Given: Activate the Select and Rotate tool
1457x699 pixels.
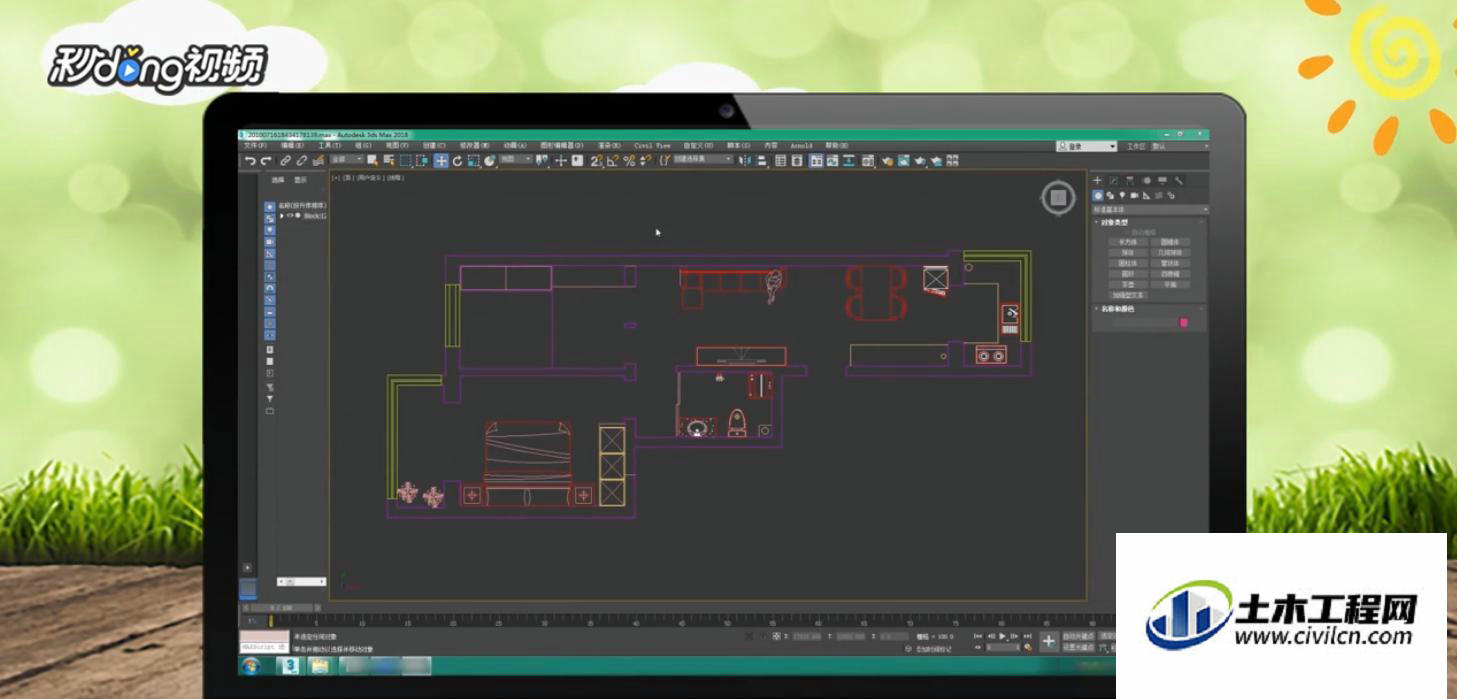Looking at the screenshot, I should [x=457, y=161].
